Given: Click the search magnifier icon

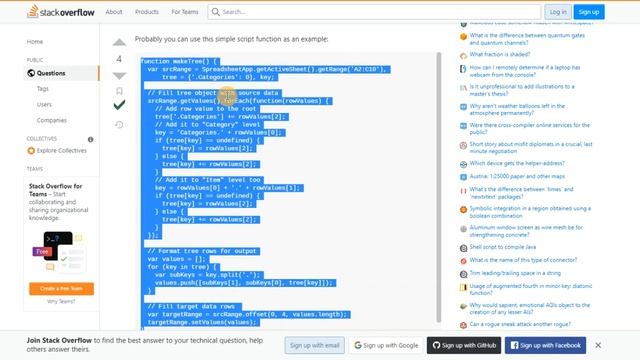Looking at the screenshot, I should click(x=216, y=12).
